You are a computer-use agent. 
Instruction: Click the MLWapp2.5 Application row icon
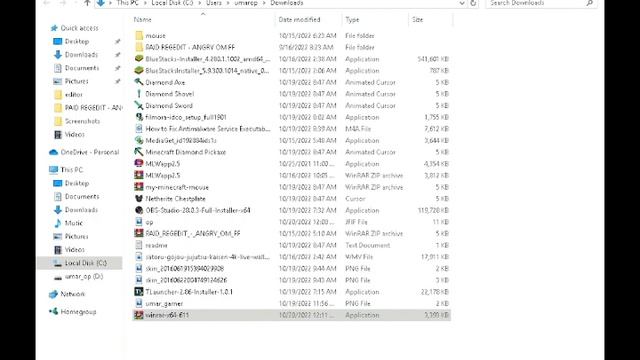coord(139,164)
